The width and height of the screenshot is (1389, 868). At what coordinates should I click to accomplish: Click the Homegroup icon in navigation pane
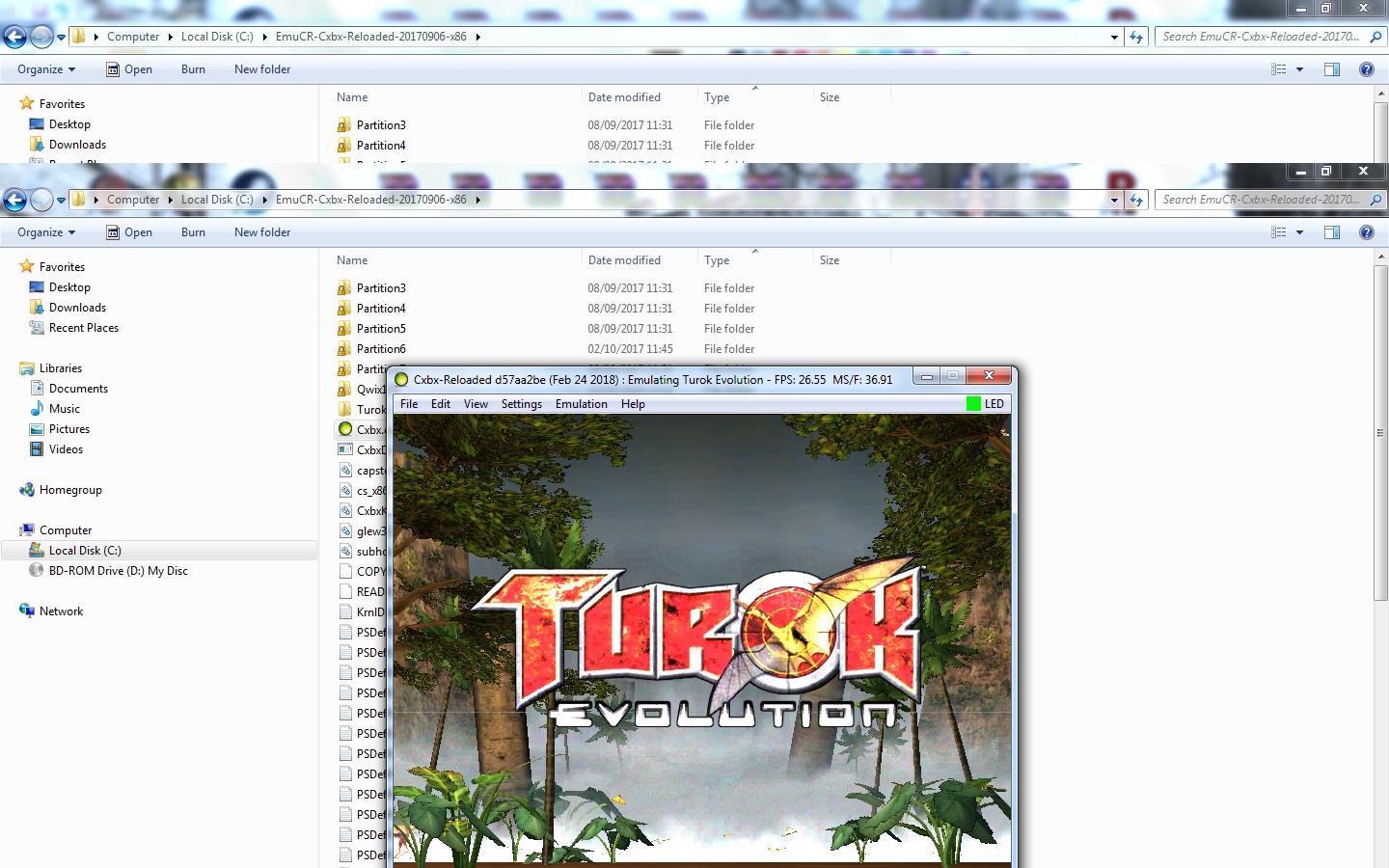27,490
